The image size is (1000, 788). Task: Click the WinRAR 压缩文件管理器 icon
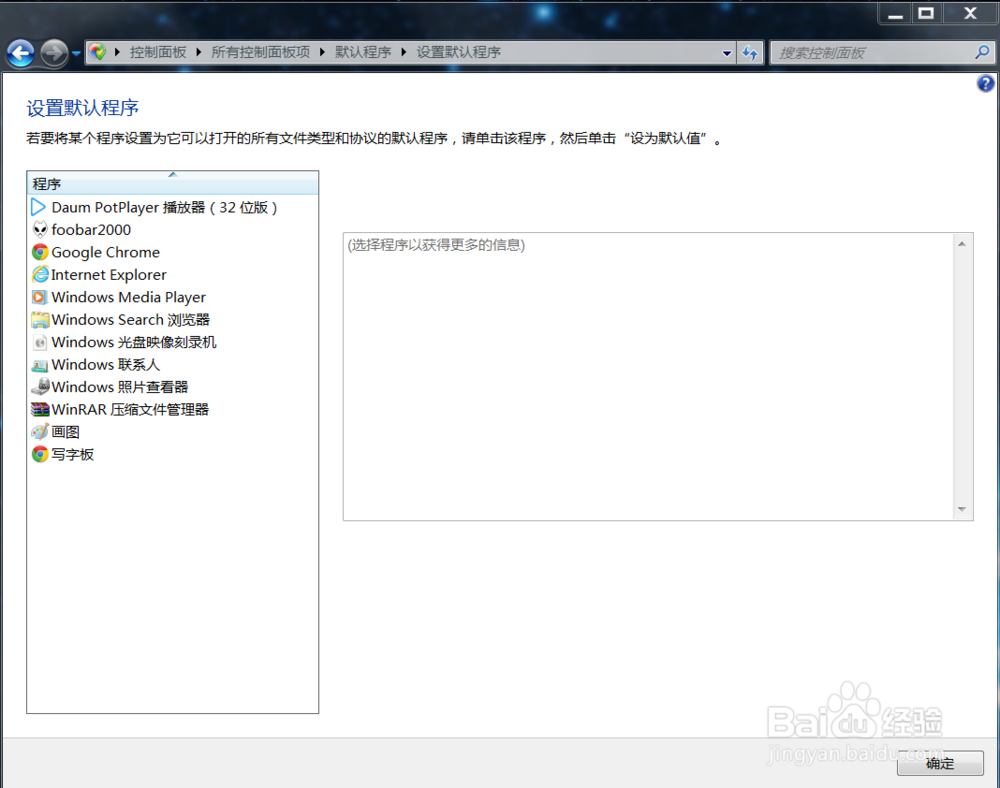click(40, 409)
